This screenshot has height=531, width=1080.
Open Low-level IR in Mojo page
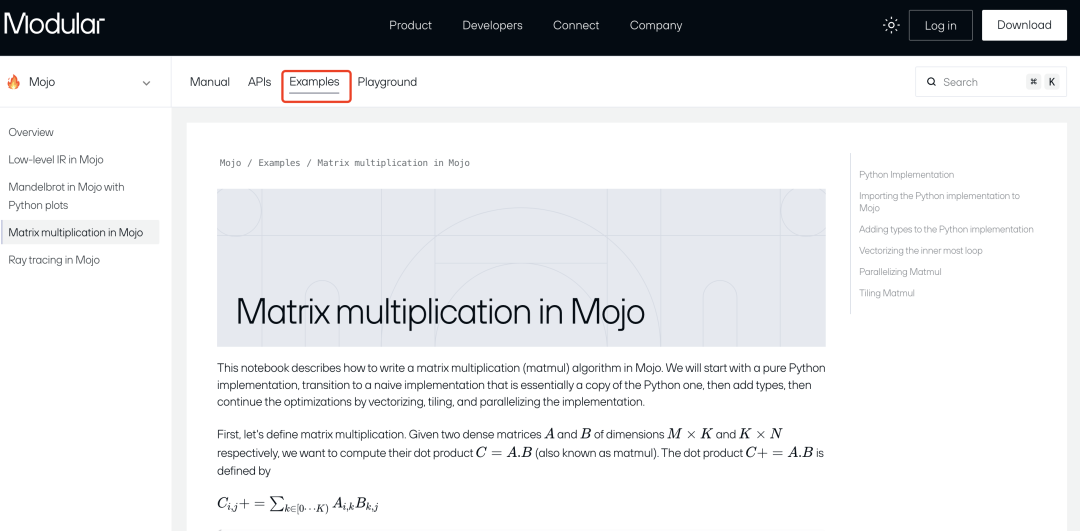(x=56, y=159)
